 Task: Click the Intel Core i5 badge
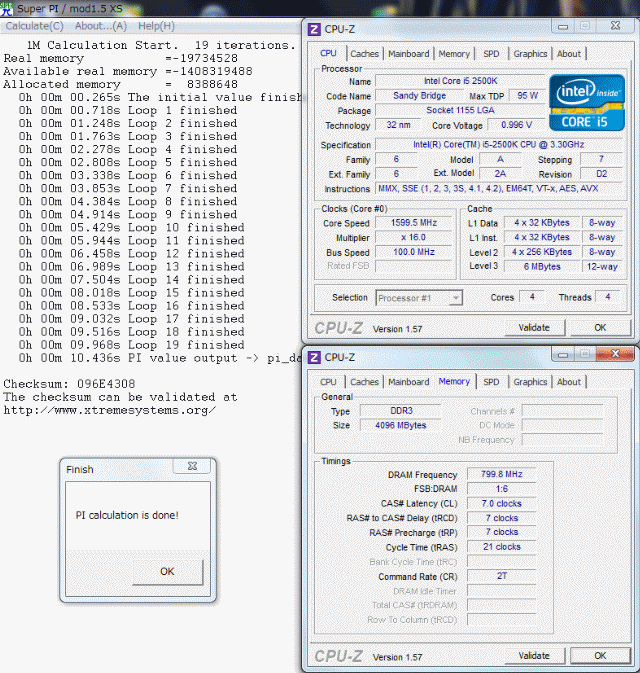click(588, 102)
